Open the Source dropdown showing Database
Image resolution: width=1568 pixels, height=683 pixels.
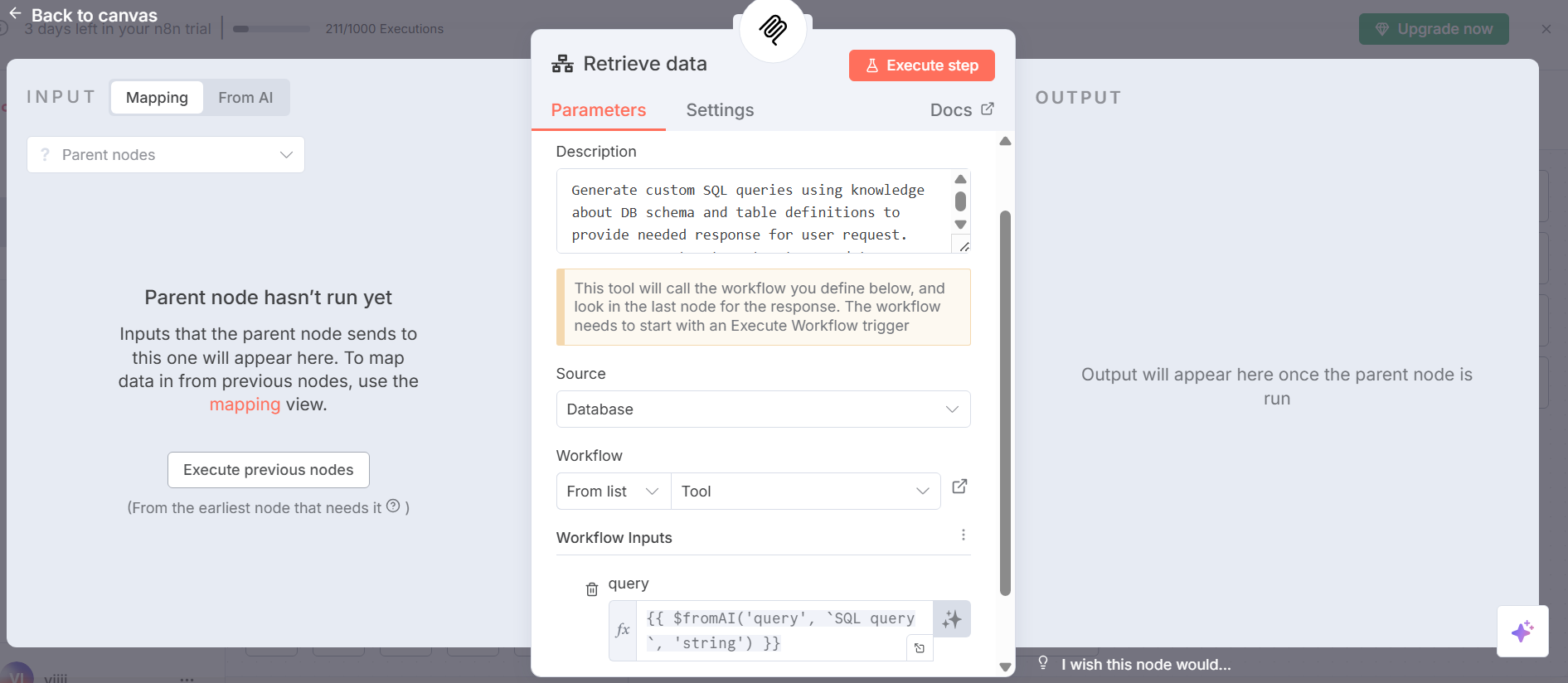pyautogui.click(x=762, y=409)
